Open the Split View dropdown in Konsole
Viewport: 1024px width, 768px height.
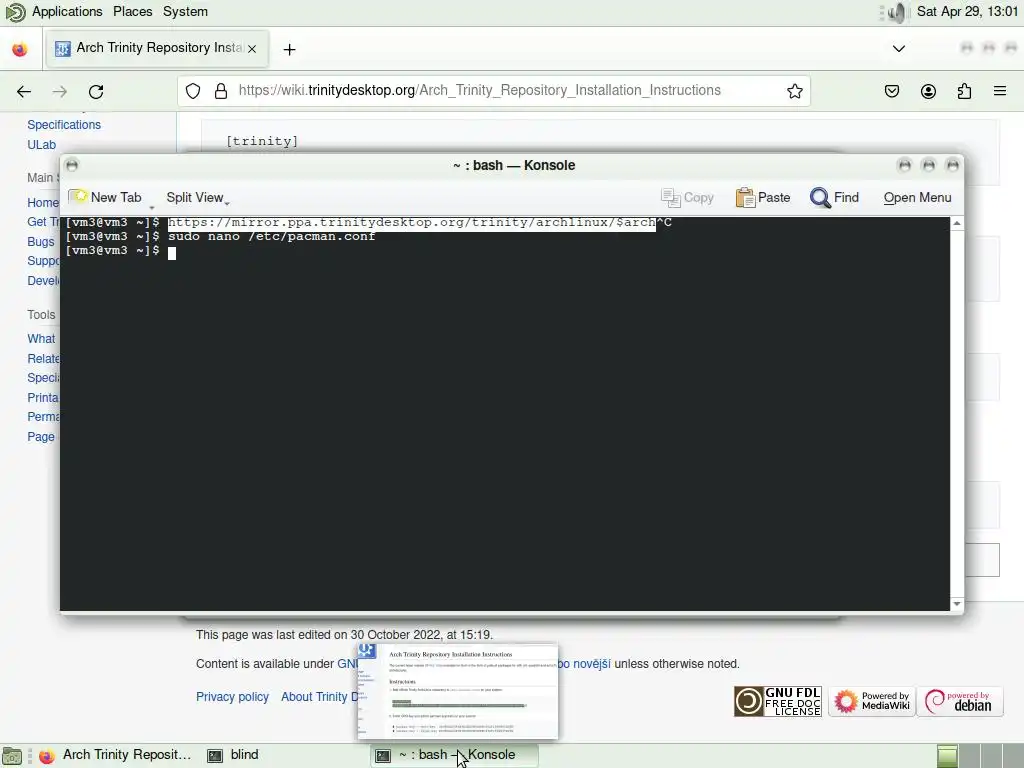click(x=197, y=197)
